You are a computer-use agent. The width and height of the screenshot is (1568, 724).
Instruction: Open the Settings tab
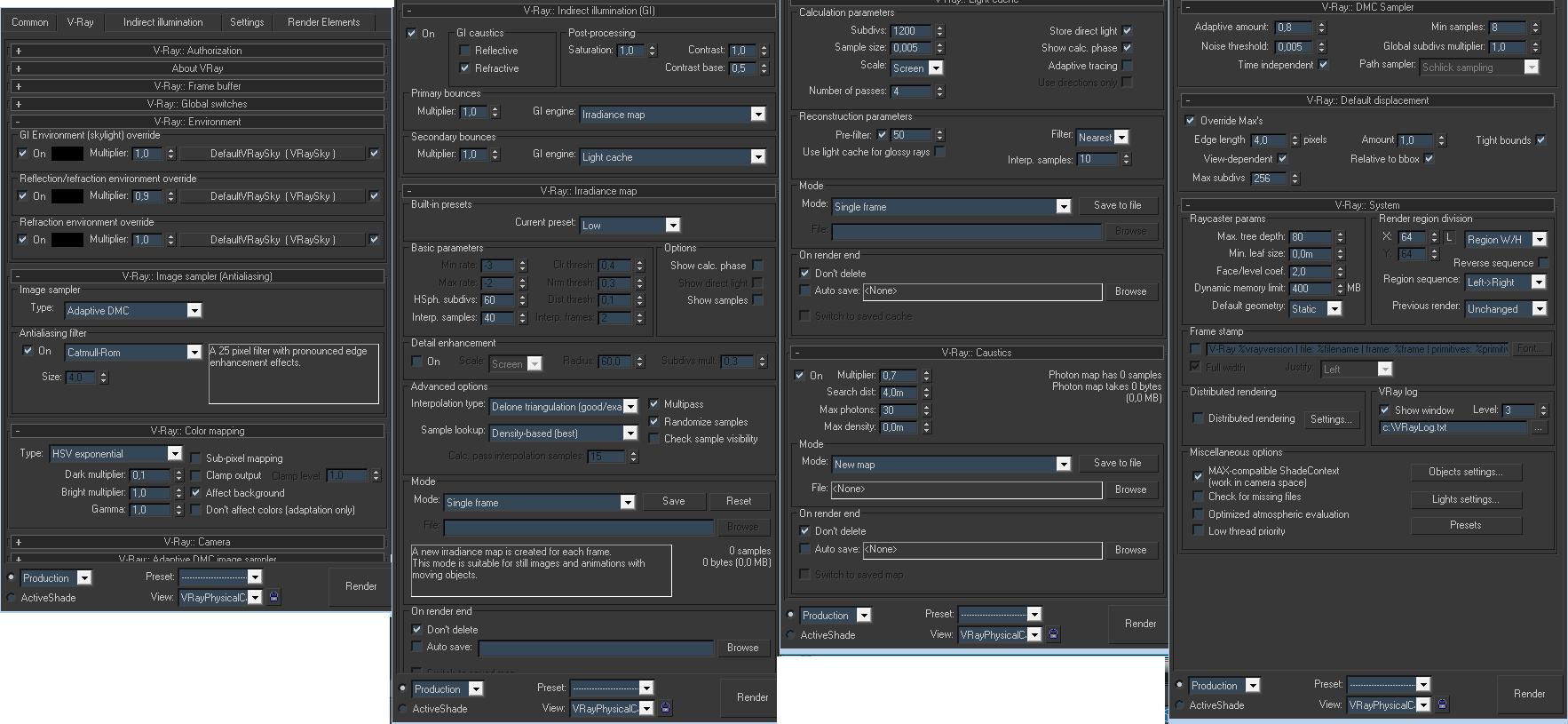(x=247, y=22)
